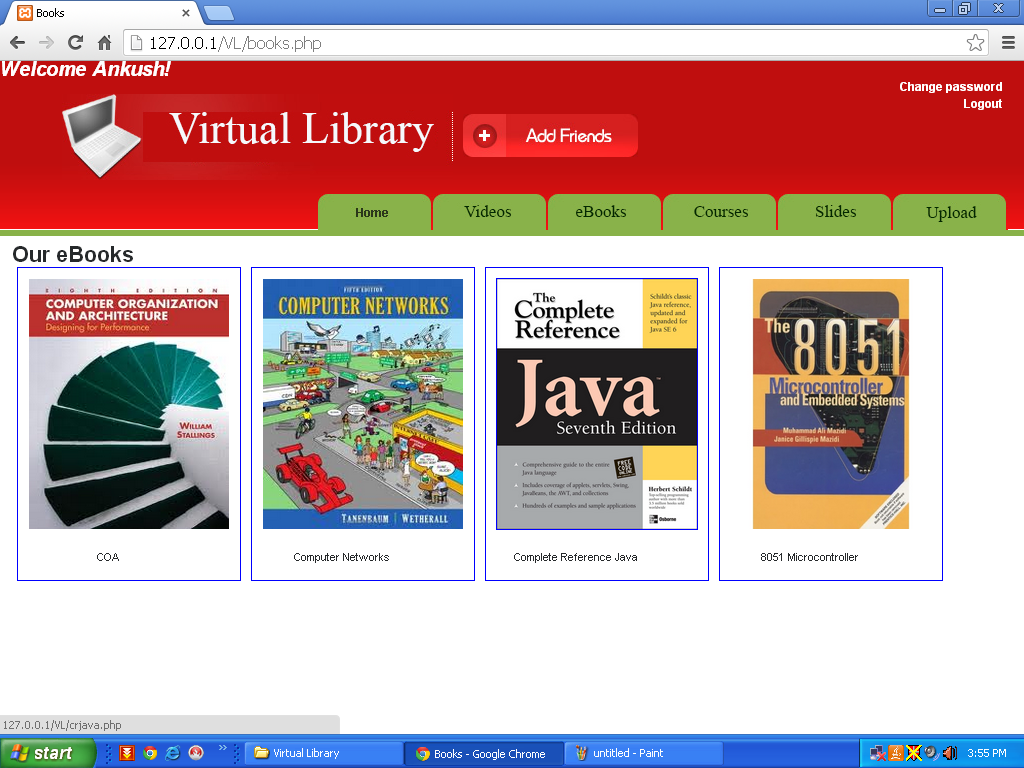Viewport: 1024px width, 768px height.
Task: Click the XAMPP tray icon
Action: 914,754
